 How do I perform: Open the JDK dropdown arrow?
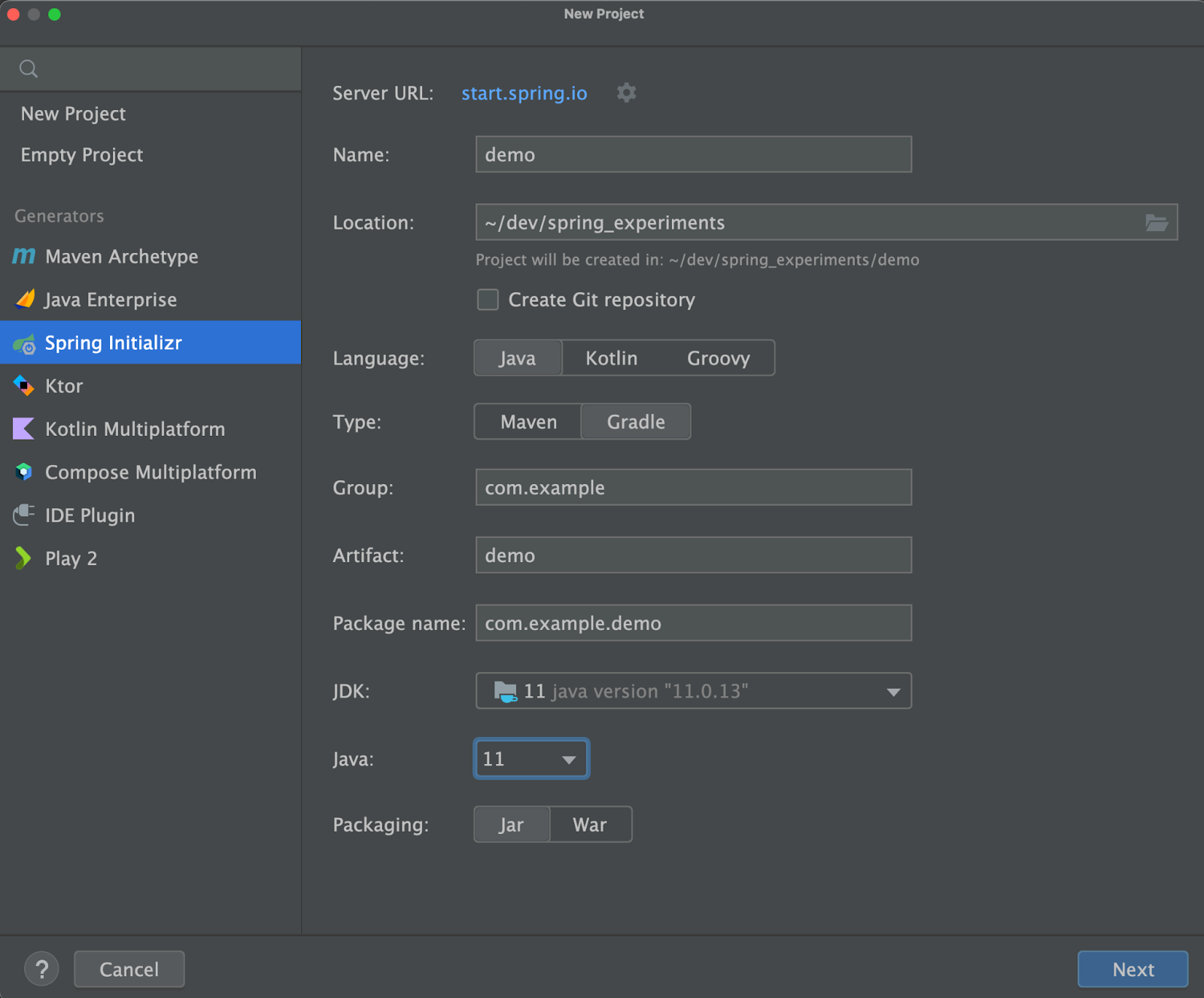coord(893,692)
